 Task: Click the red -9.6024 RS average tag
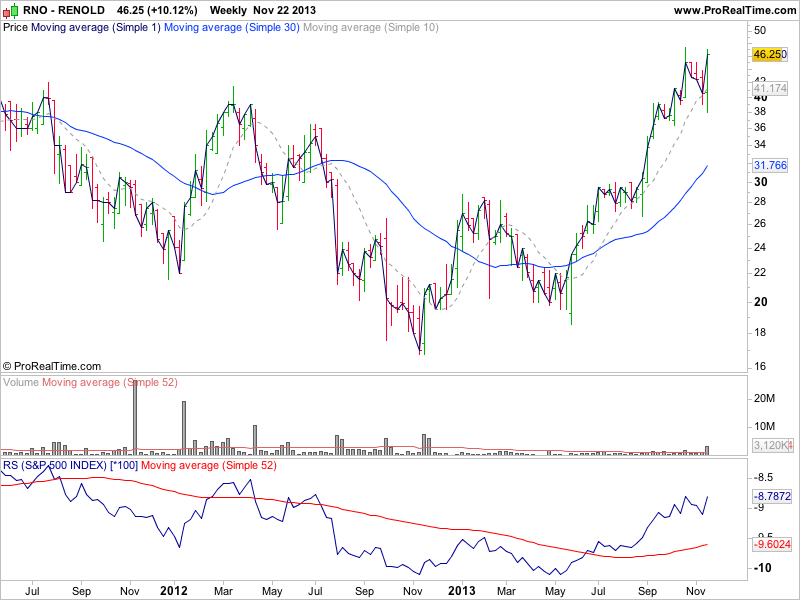(x=771, y=544)
